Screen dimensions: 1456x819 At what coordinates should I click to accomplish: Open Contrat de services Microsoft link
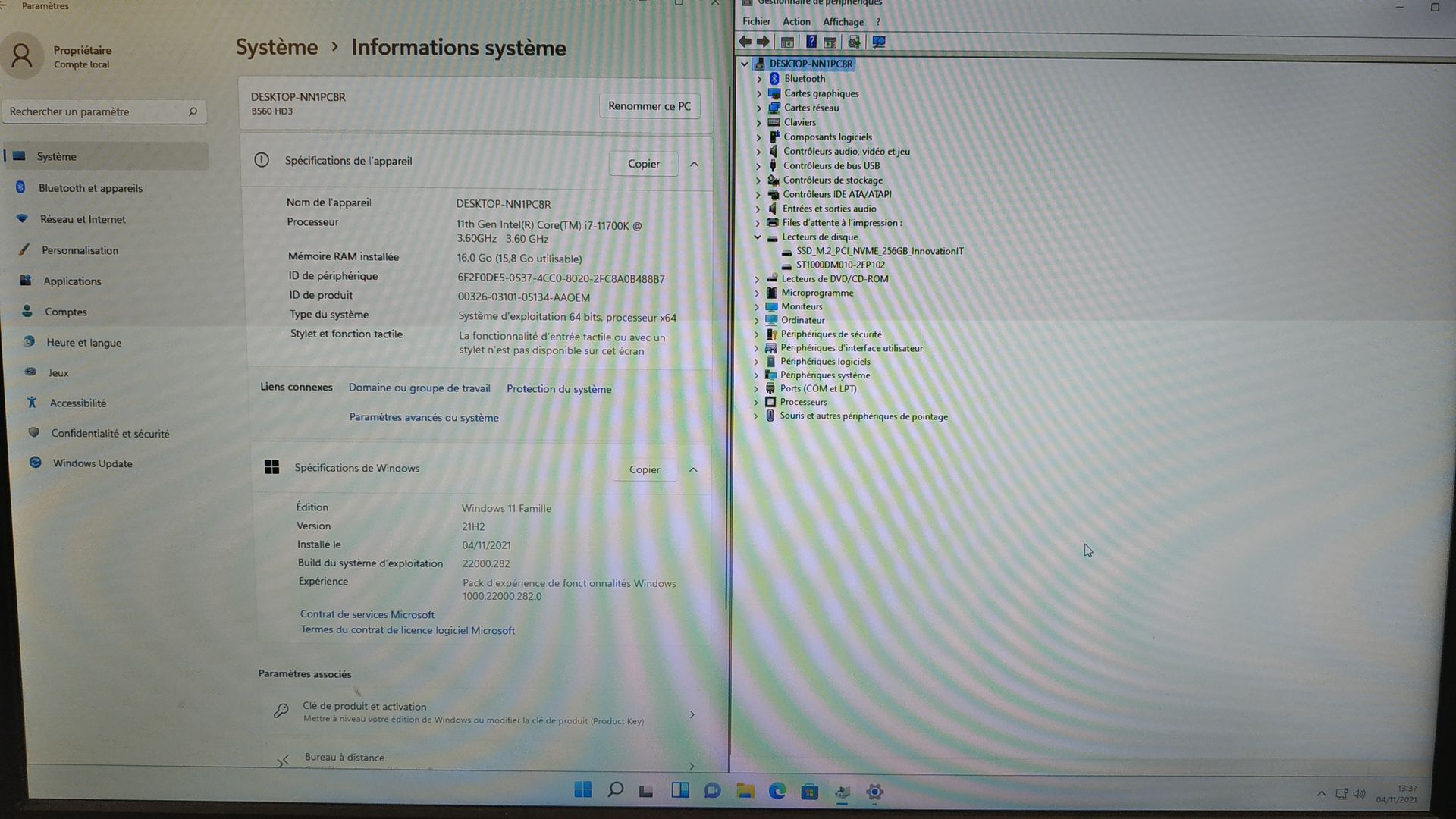(367, 614)
